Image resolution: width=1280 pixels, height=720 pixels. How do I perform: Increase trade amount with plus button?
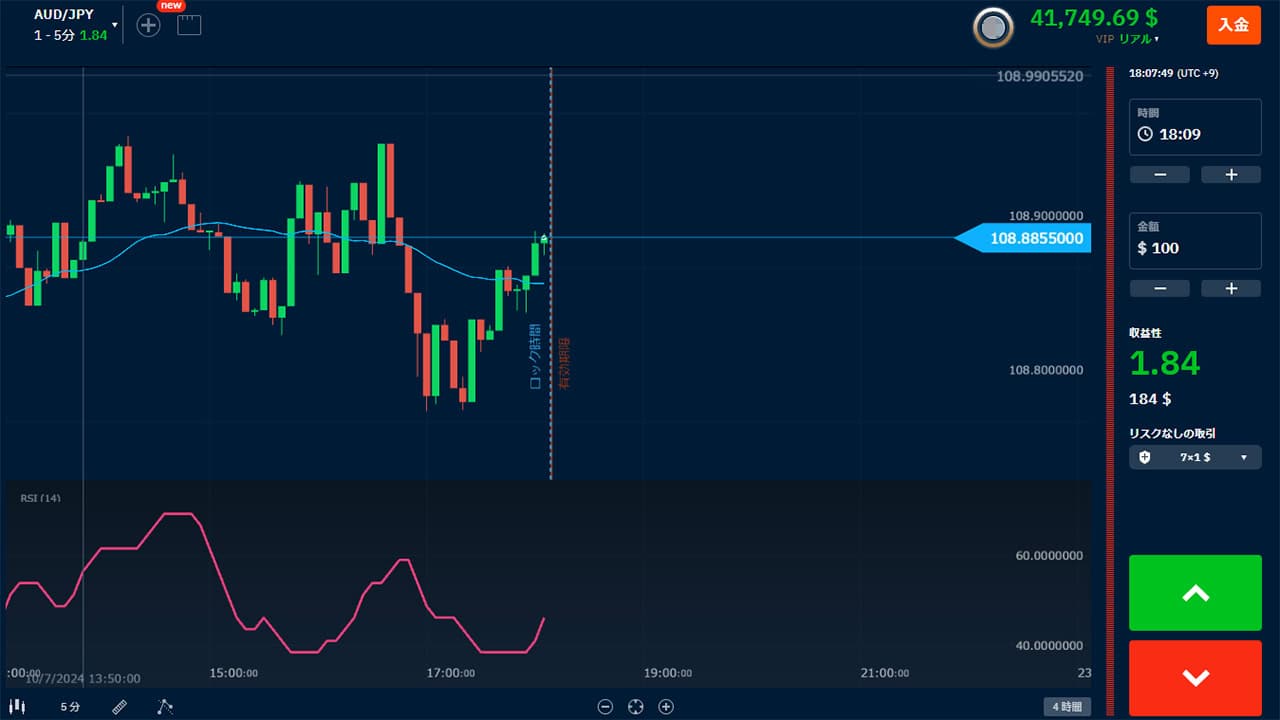pyautogui.click(x=1231, y=288)
